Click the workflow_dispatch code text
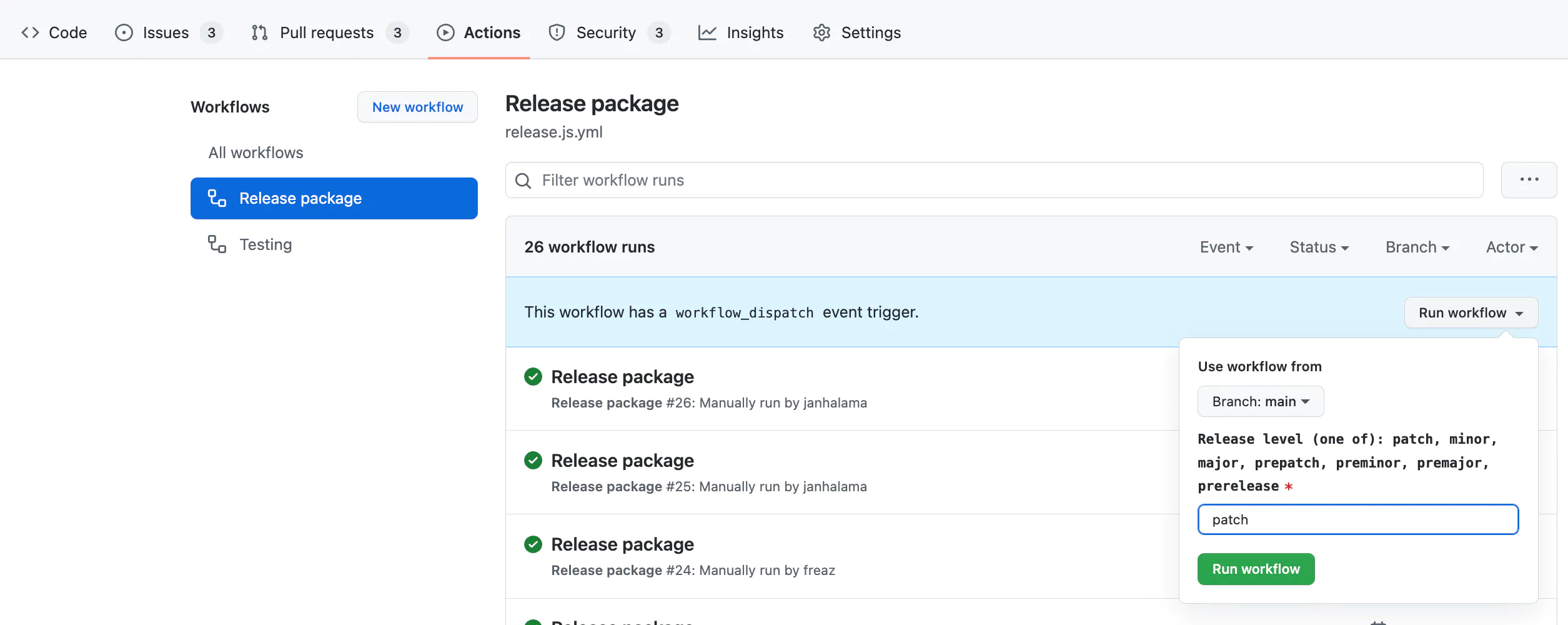The image size is (1568, 625). click(744, 312)
